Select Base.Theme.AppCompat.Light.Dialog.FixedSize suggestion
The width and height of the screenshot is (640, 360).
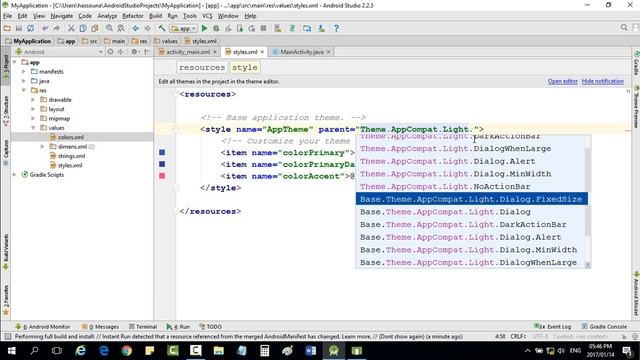471,199
